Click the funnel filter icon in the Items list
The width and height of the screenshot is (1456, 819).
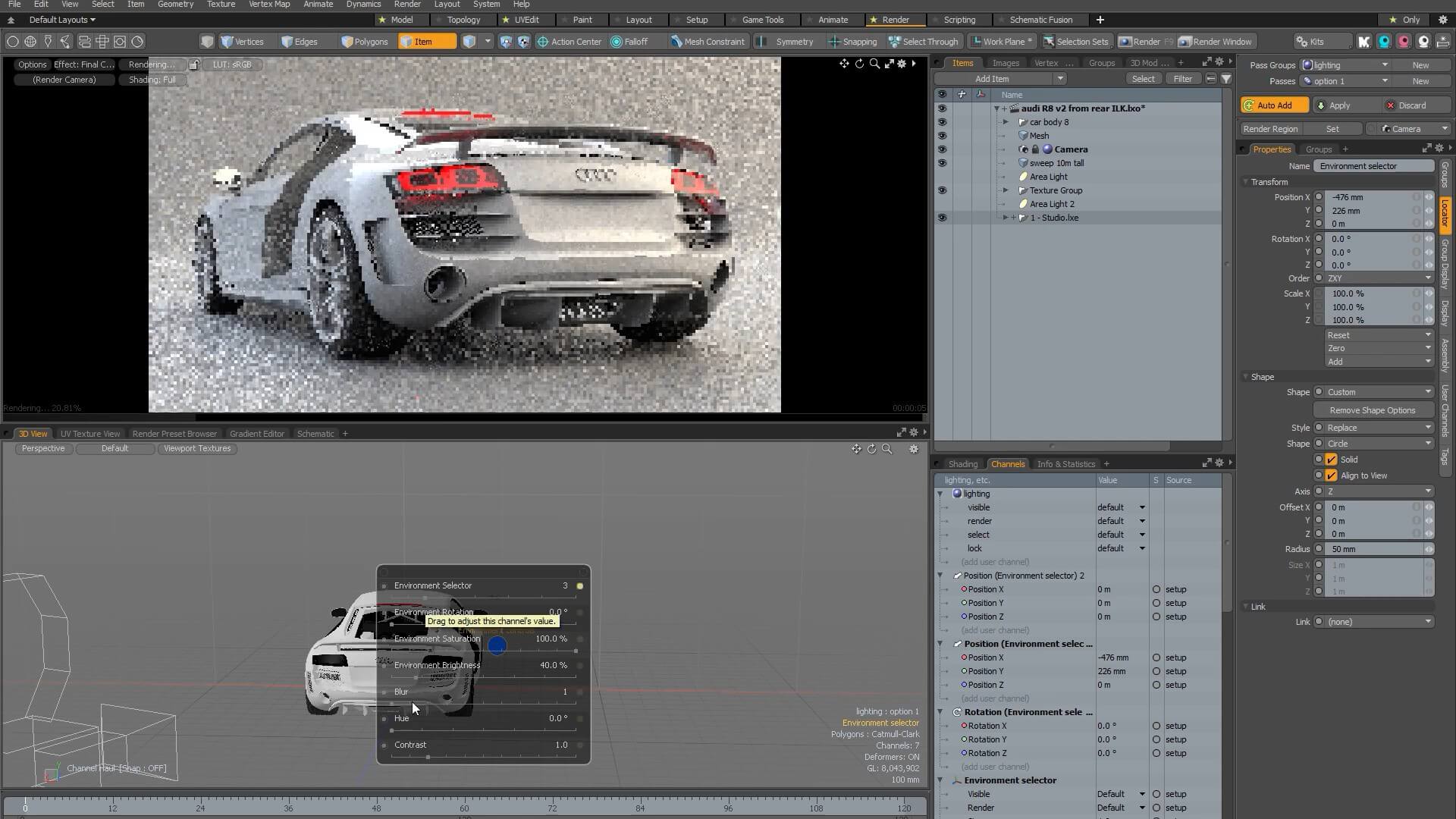click(1225, 79)
